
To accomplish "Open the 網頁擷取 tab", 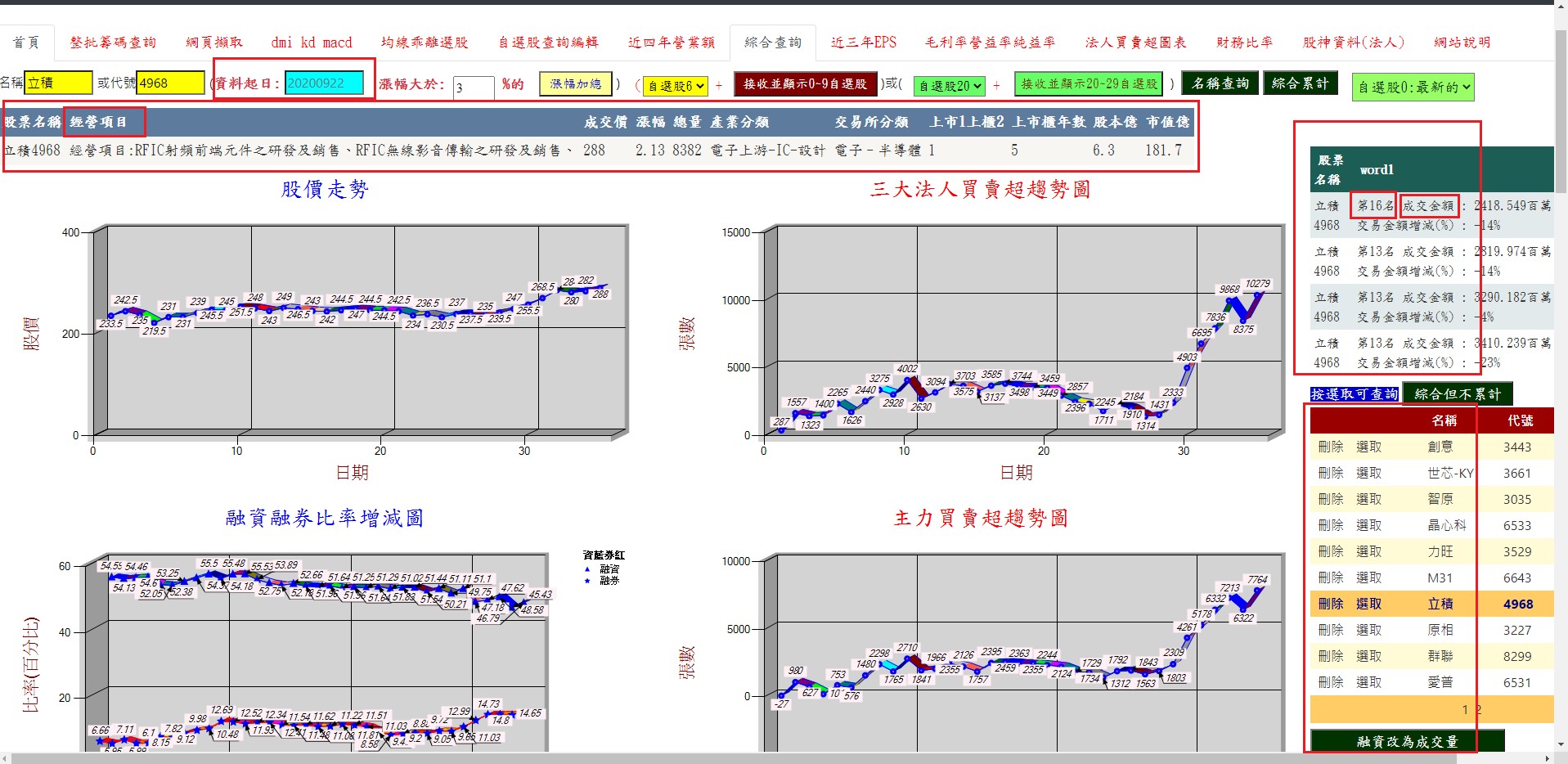I will click(x=213, y=43).
